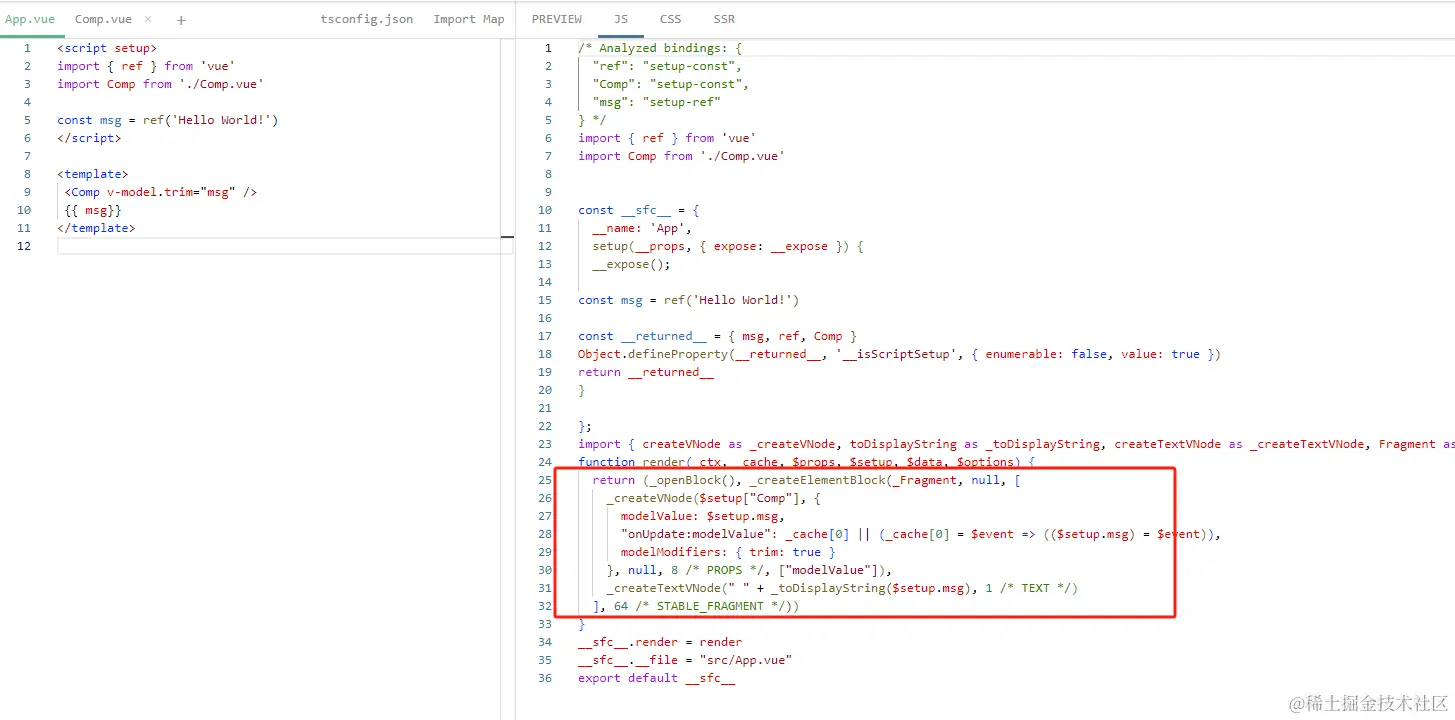
Task: Click the 'Object.defineProperty(__returned__' output line
Action: [899, 354]
